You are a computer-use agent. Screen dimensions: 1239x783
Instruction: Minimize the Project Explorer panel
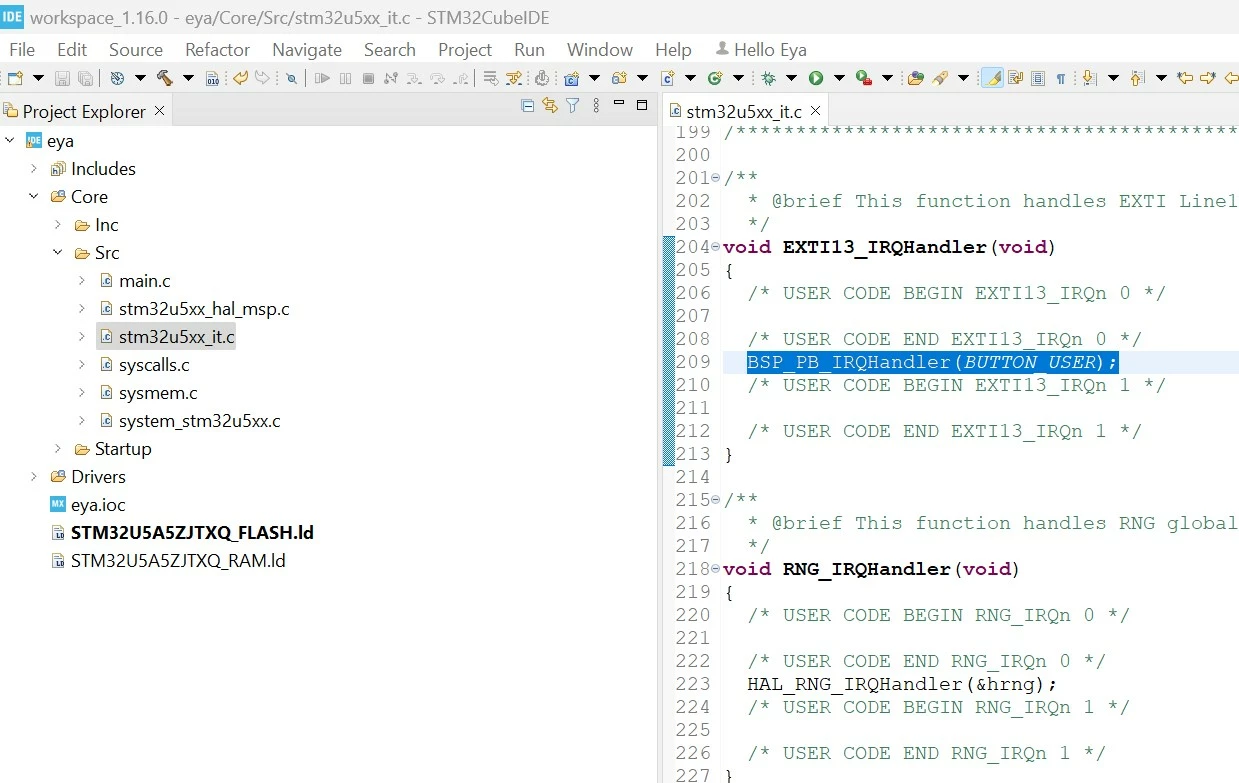pos(620,104)
